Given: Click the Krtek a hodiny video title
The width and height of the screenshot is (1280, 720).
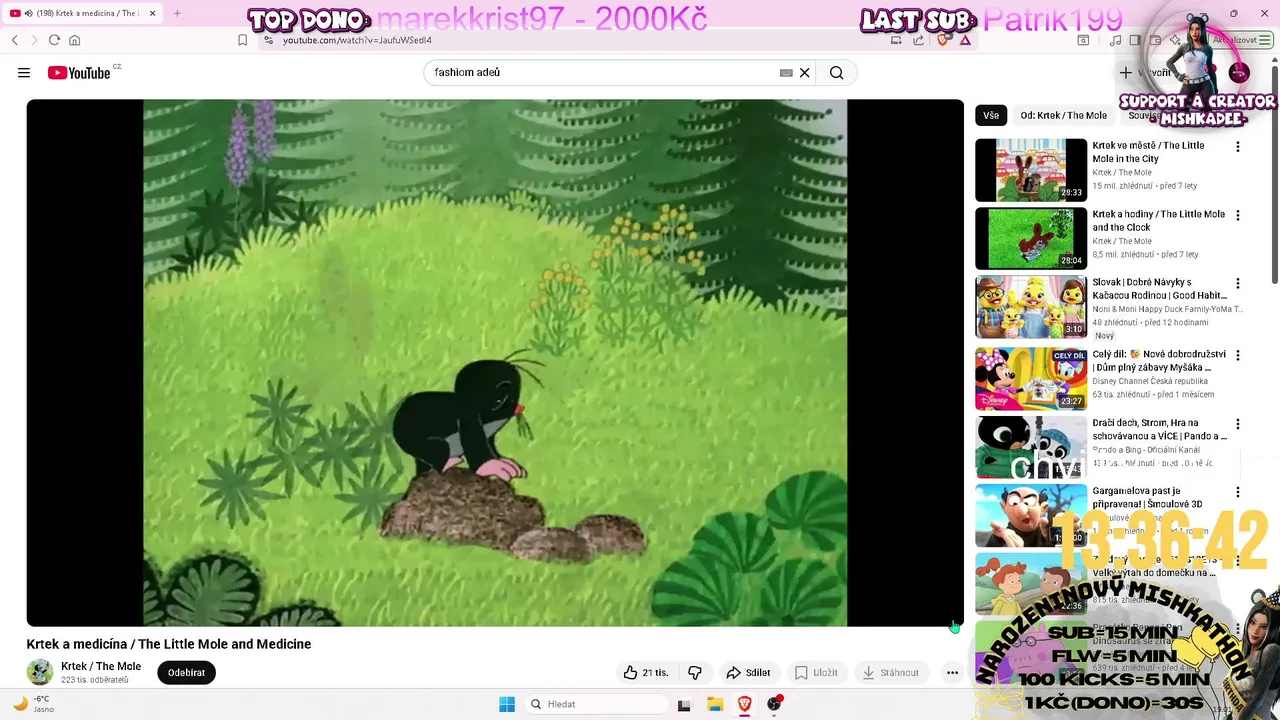Looking at the screenshot, I should tap(1158, 221).
